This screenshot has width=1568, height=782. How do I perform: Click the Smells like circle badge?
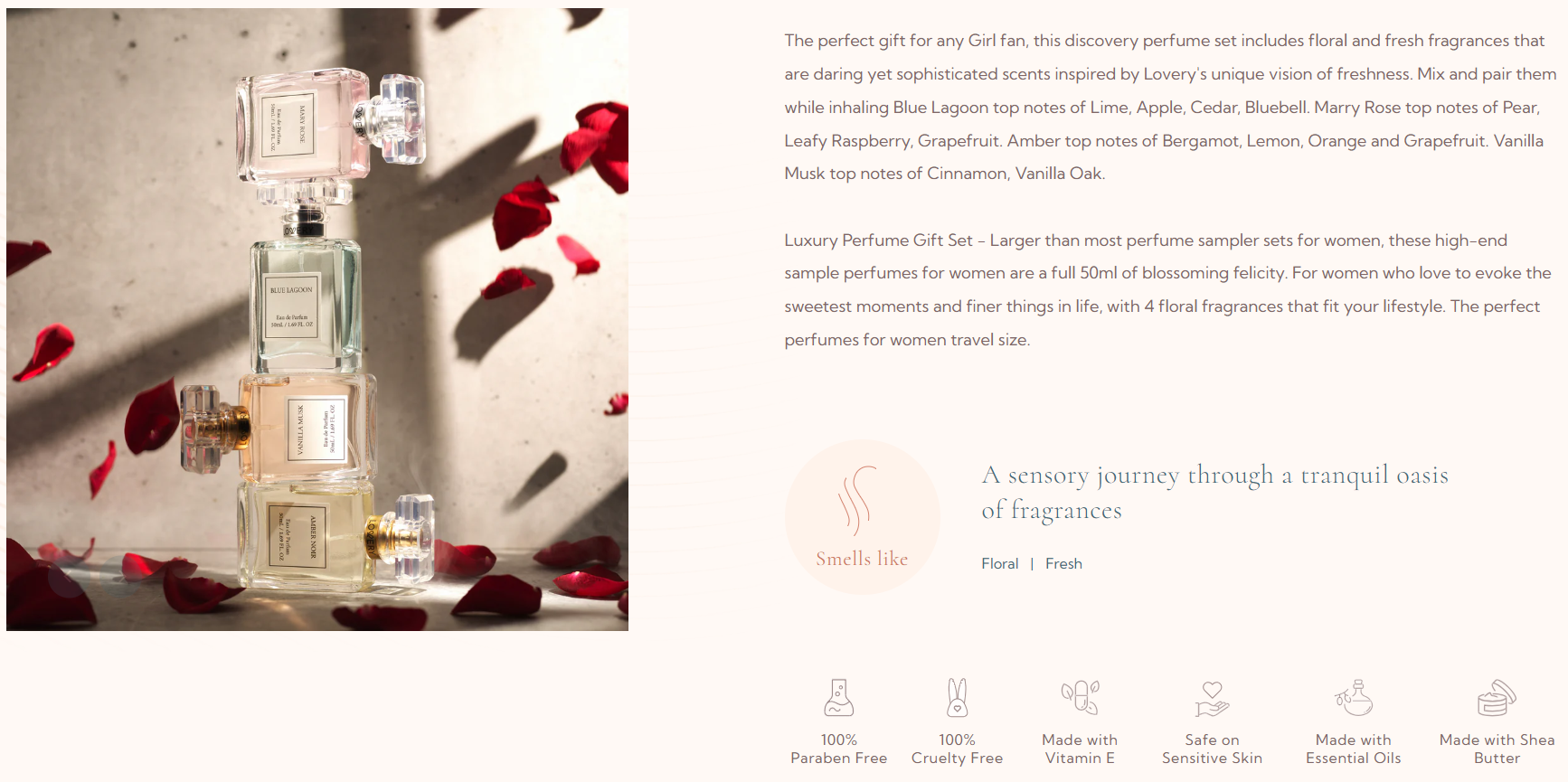(863, 517)
